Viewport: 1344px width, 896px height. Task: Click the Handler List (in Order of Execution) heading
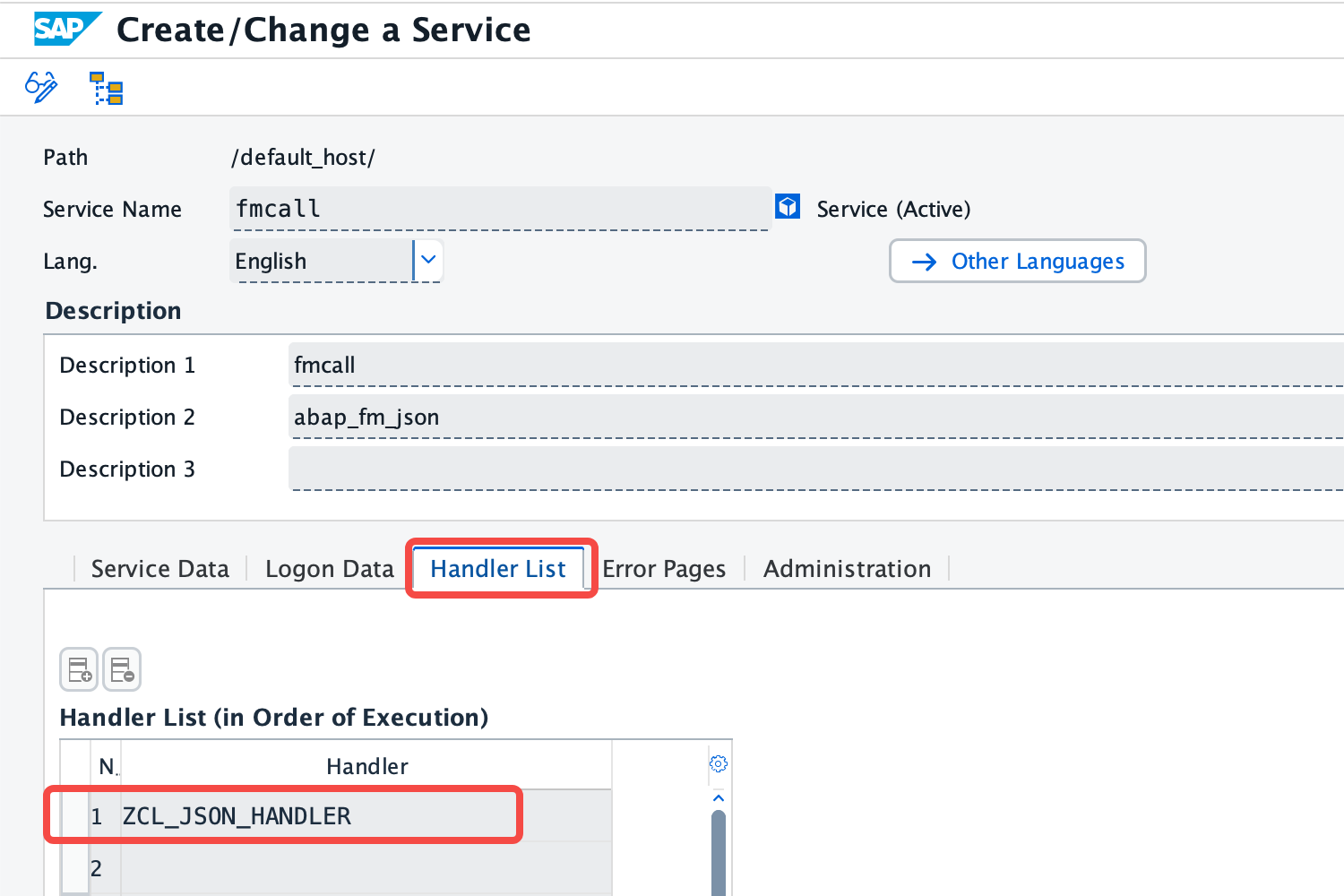(x=273, y=718)
